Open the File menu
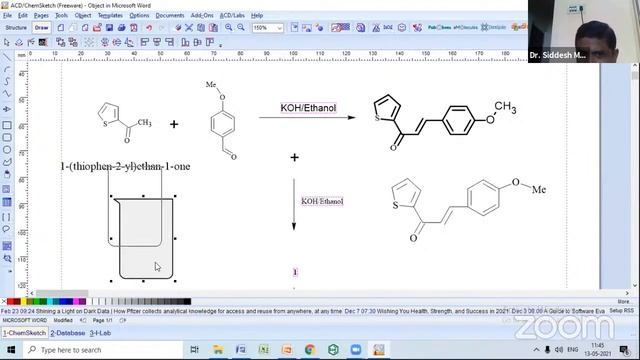640x360 pixels. pos(7,16)
